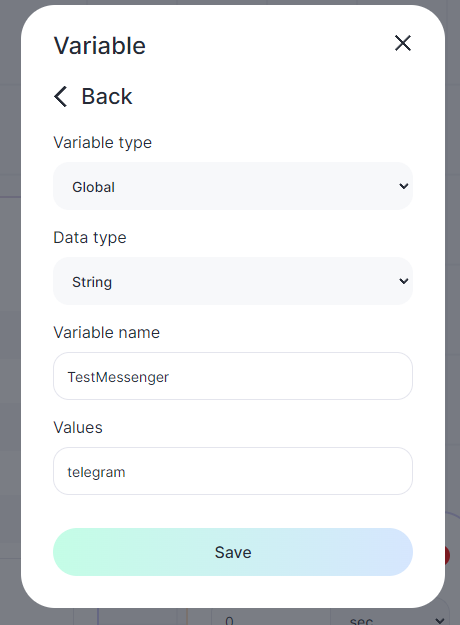This screenshot has height=625, width=460.
Task: Click the 'Variable' dialog title
Action: click(x=100, y=45)
